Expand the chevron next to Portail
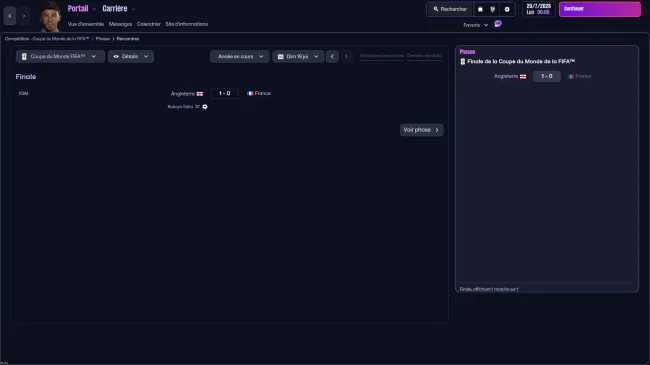 (94, 9)
